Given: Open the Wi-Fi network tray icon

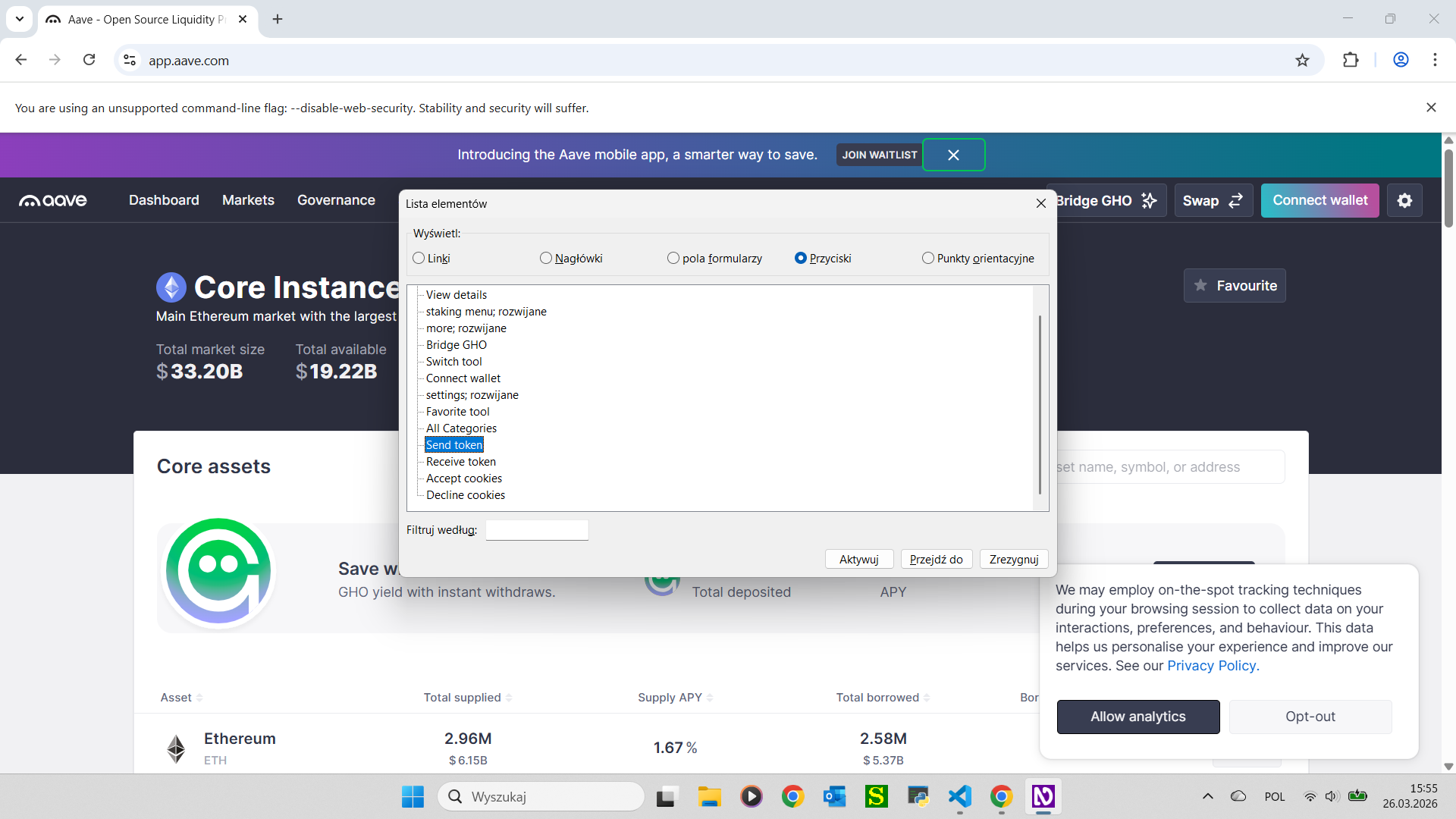Looking at the screenshot, I should pos(1310,796).
